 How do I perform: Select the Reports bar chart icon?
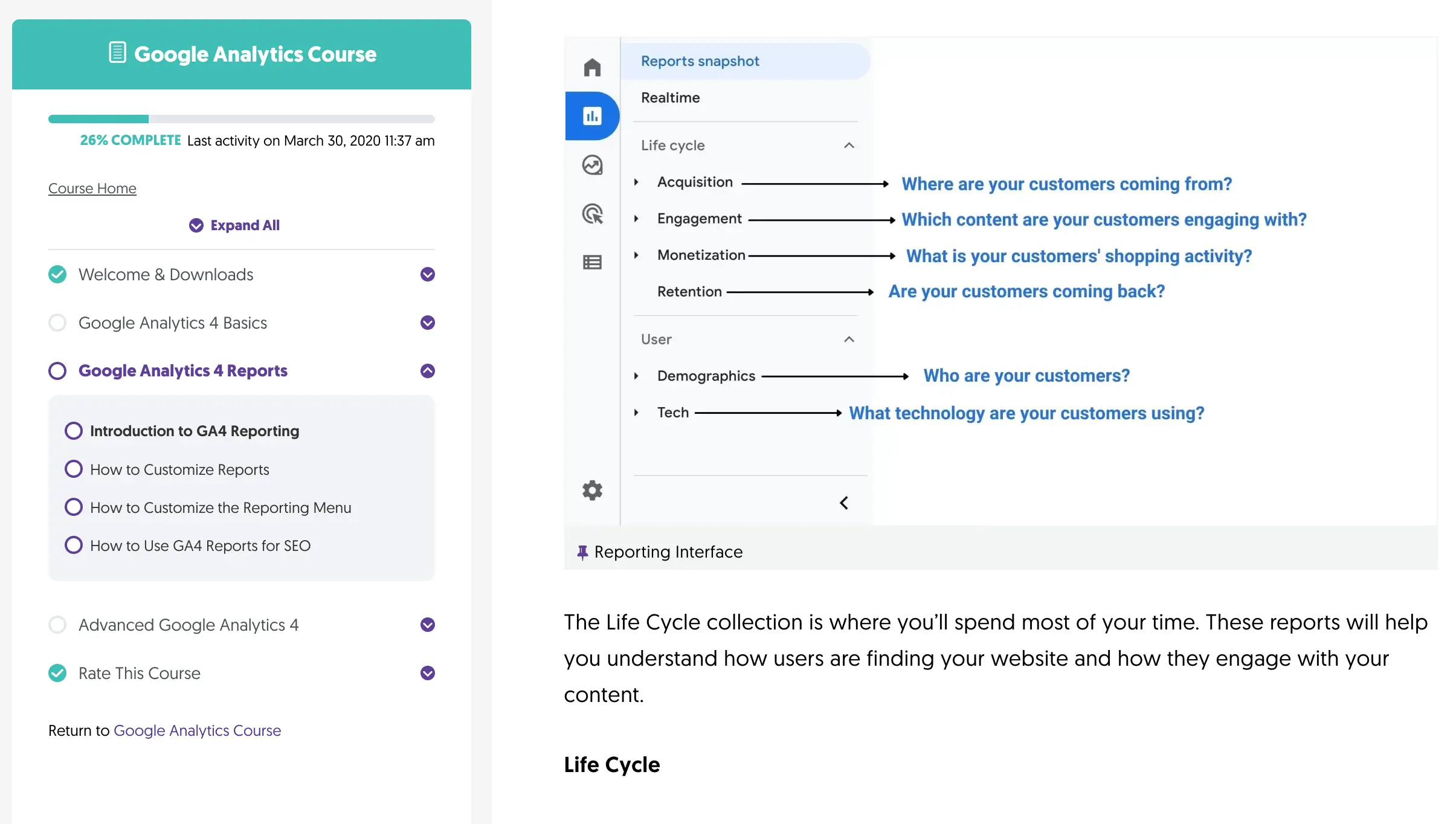coord(591,115)
